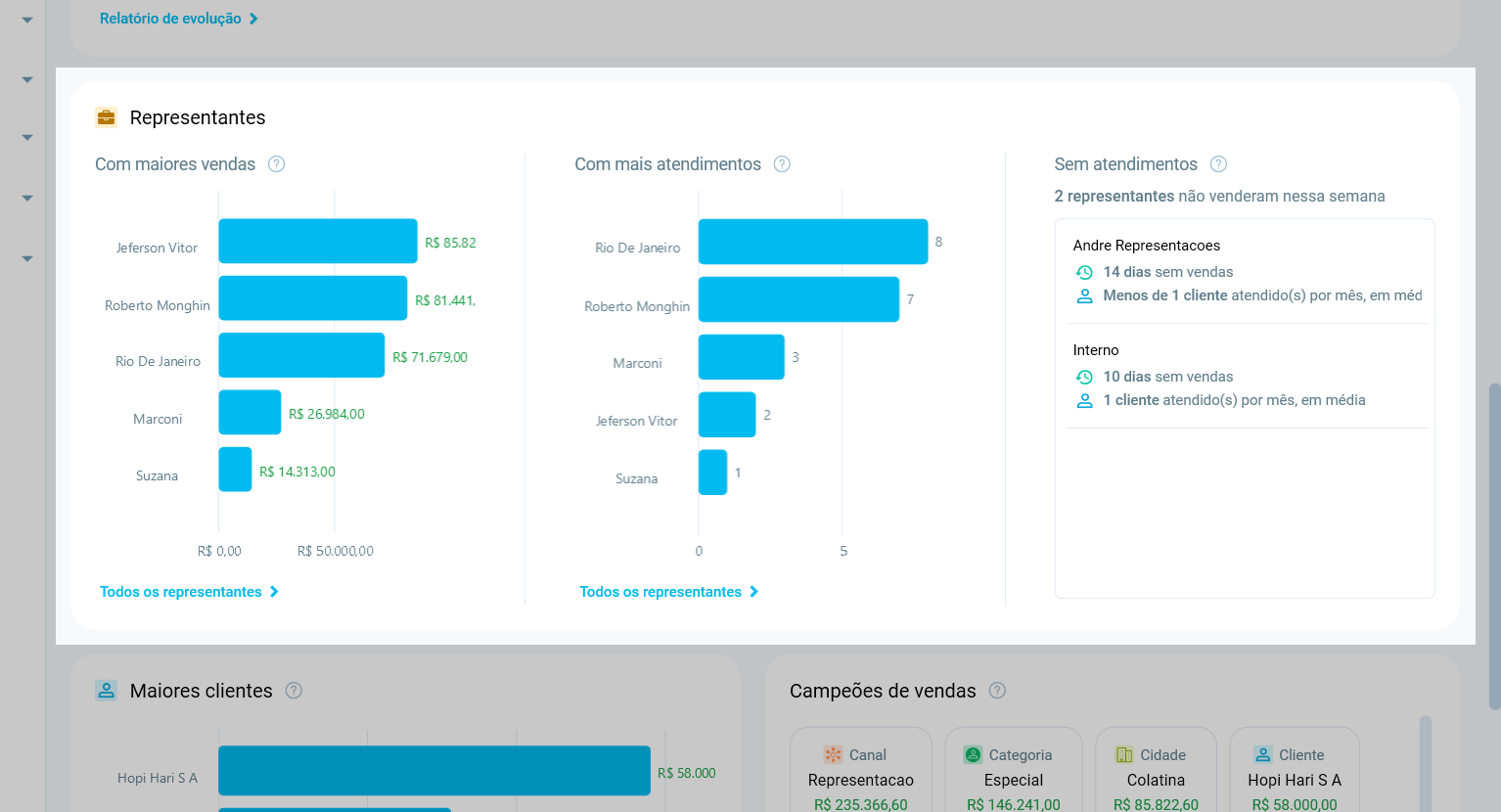This screenshot has height=812, width=1501.
Task: Open the Cliente Hopi Hari S A card
Action: click(1295, 770)
